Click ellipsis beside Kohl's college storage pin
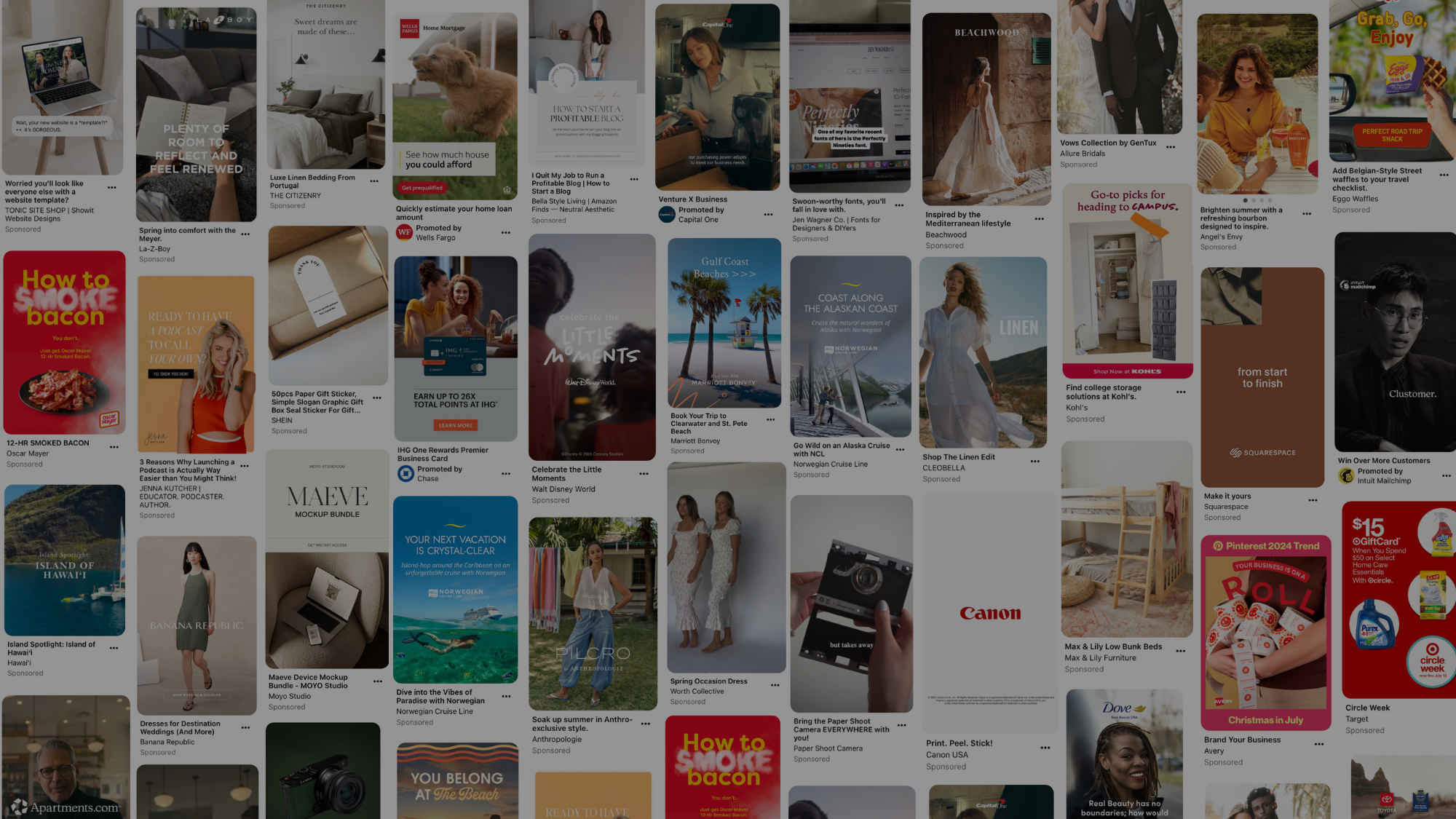 1181,392
